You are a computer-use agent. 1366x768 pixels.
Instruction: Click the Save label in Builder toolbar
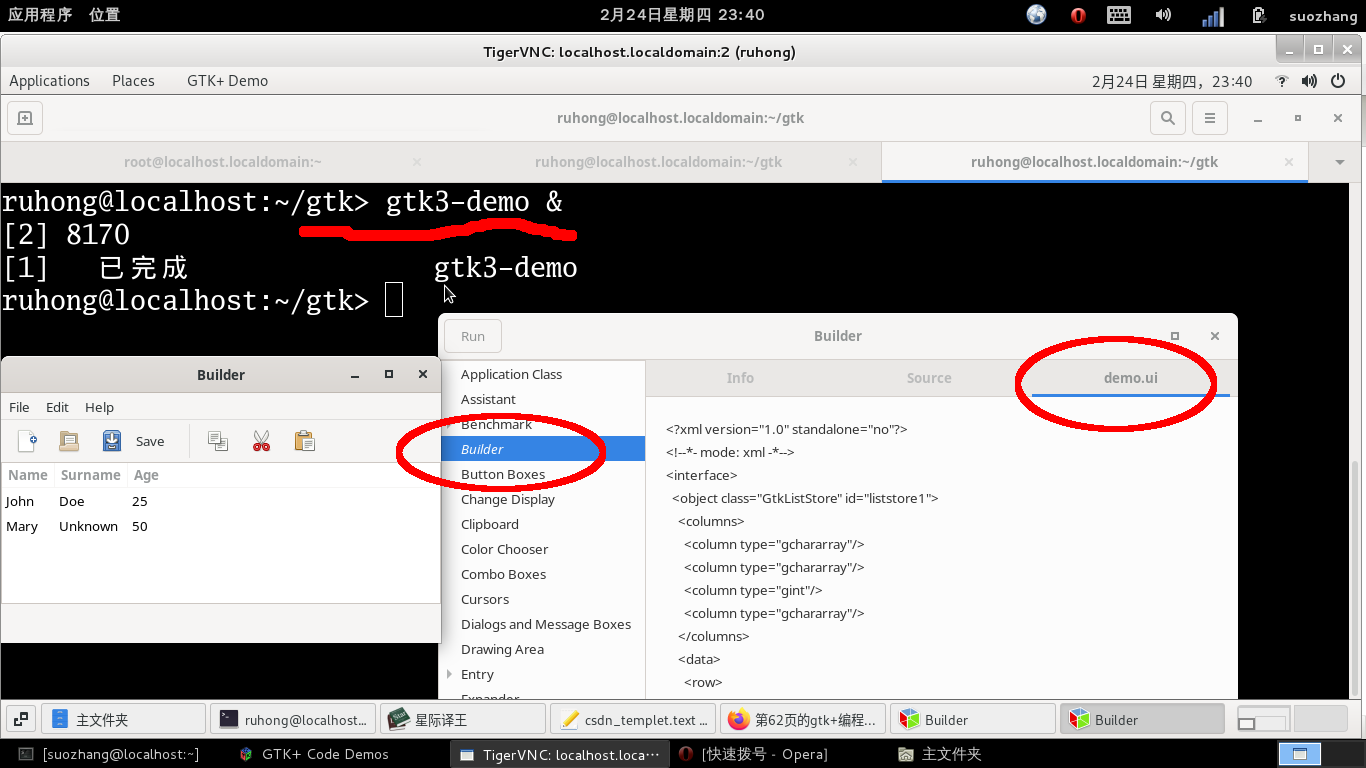[x=150, y=441]
